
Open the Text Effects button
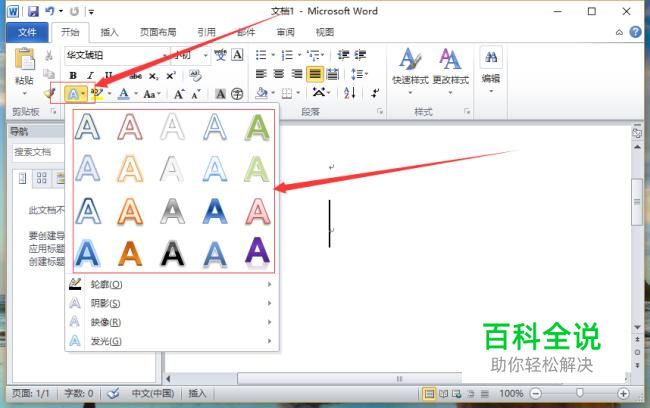coord(75,94)
